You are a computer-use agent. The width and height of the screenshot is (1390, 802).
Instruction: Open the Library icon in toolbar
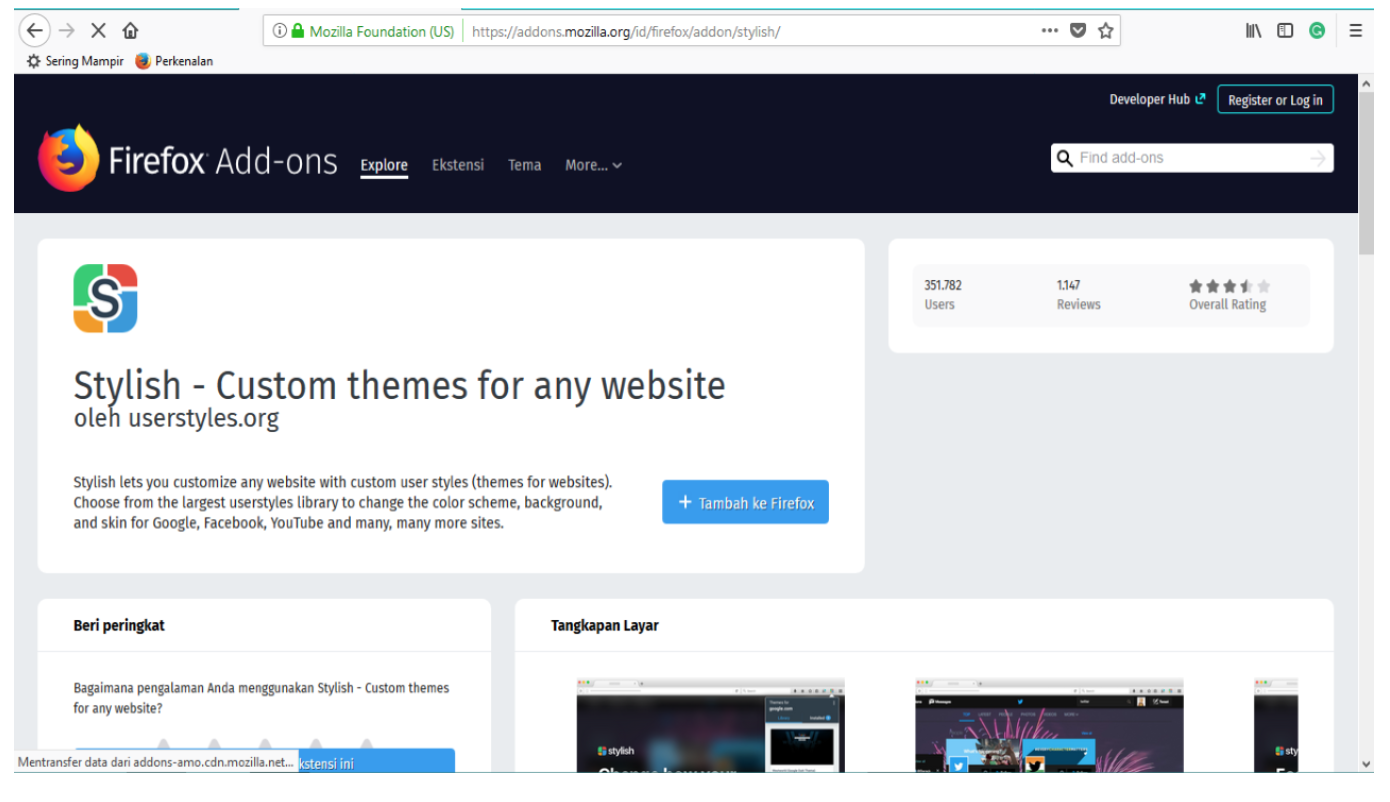[1253, 31]
